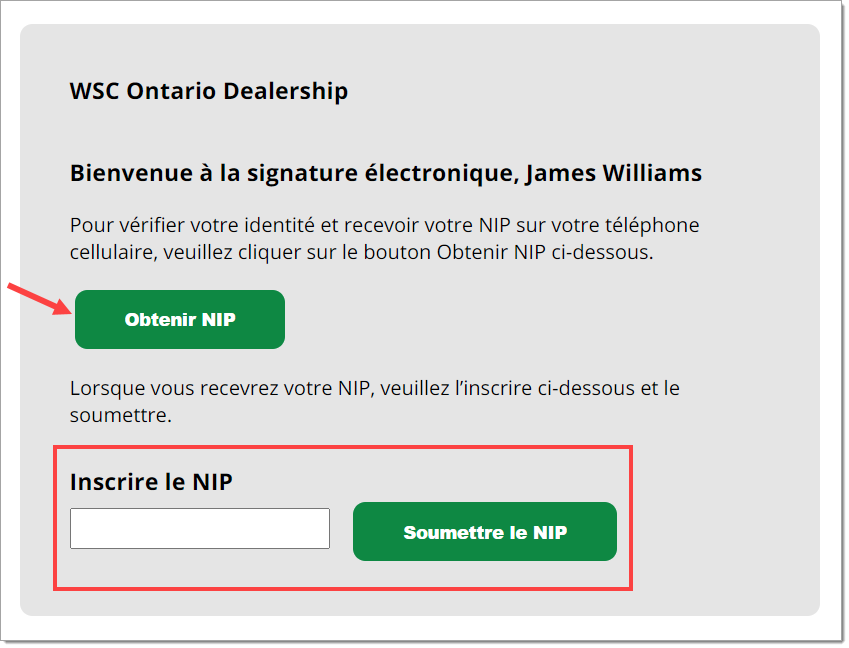
Task: Click the paragraph starting with Pour vérifier votre identité
Action: point(384,238)
